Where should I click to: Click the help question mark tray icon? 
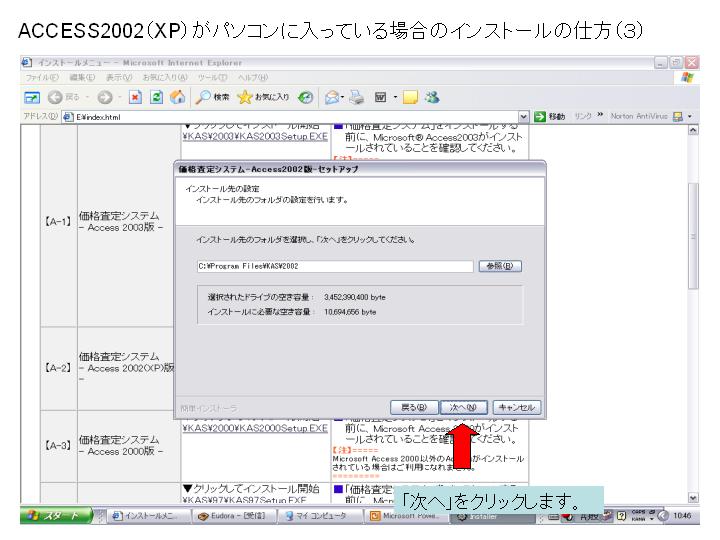622,516
